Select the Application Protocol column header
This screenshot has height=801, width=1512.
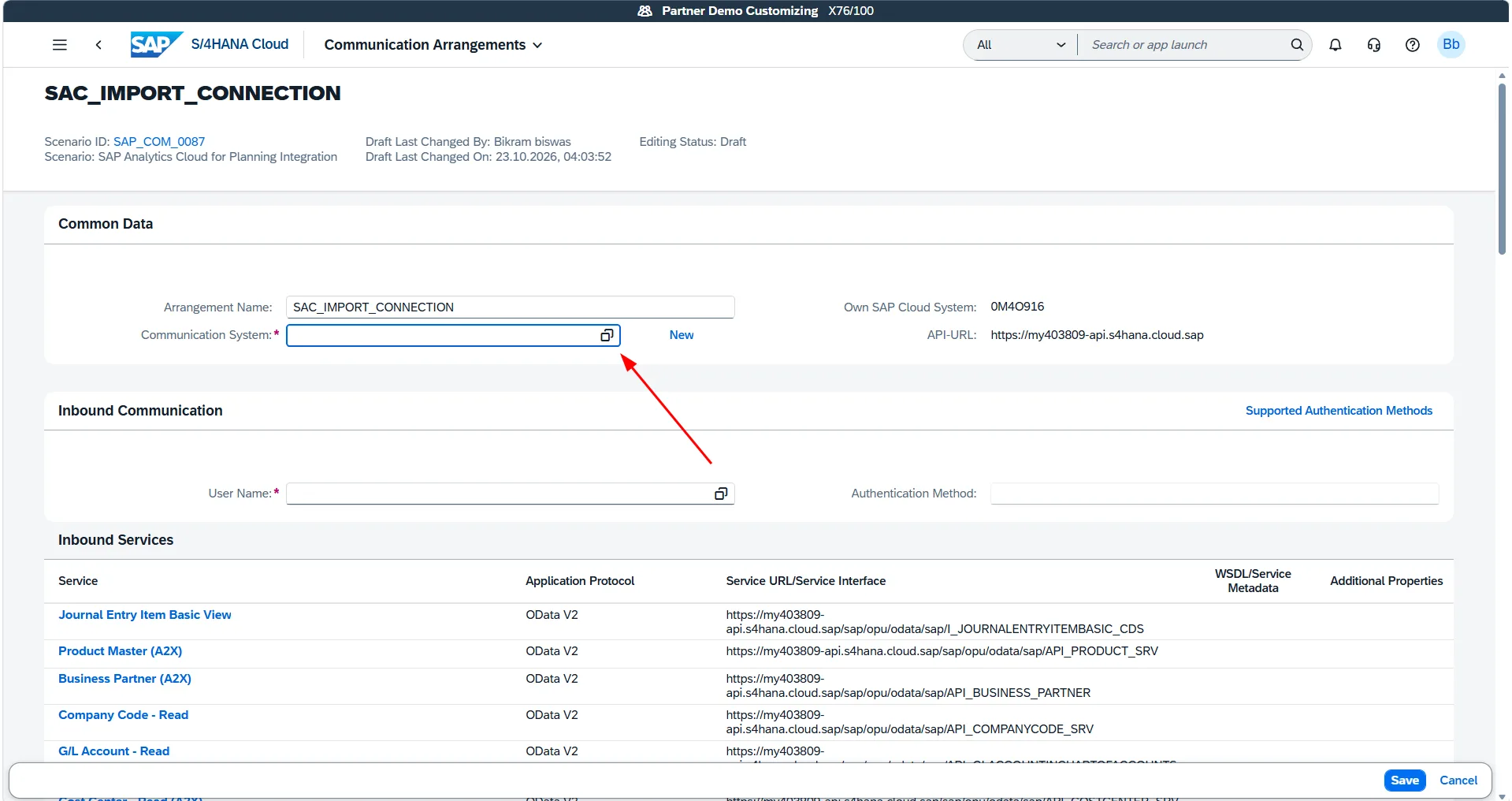580,581
